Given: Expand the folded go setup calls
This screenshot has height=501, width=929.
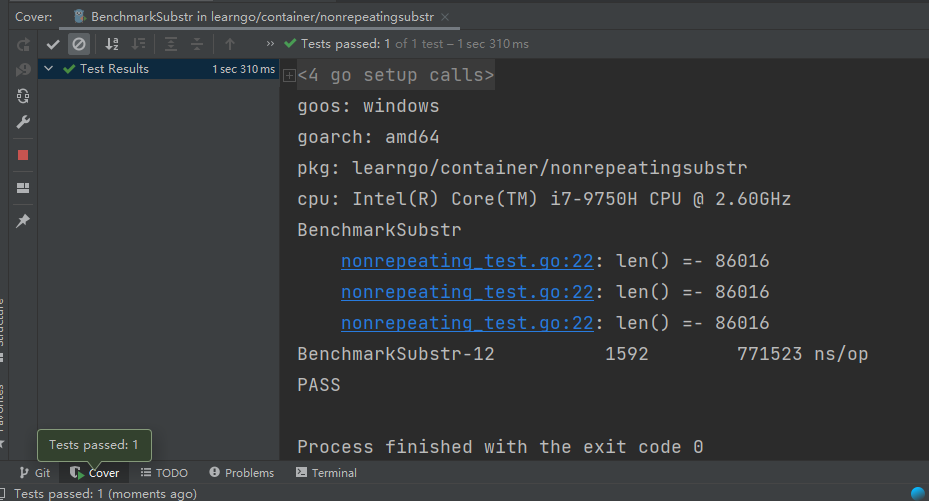Looking at the screenshot, I should [289, 76].
